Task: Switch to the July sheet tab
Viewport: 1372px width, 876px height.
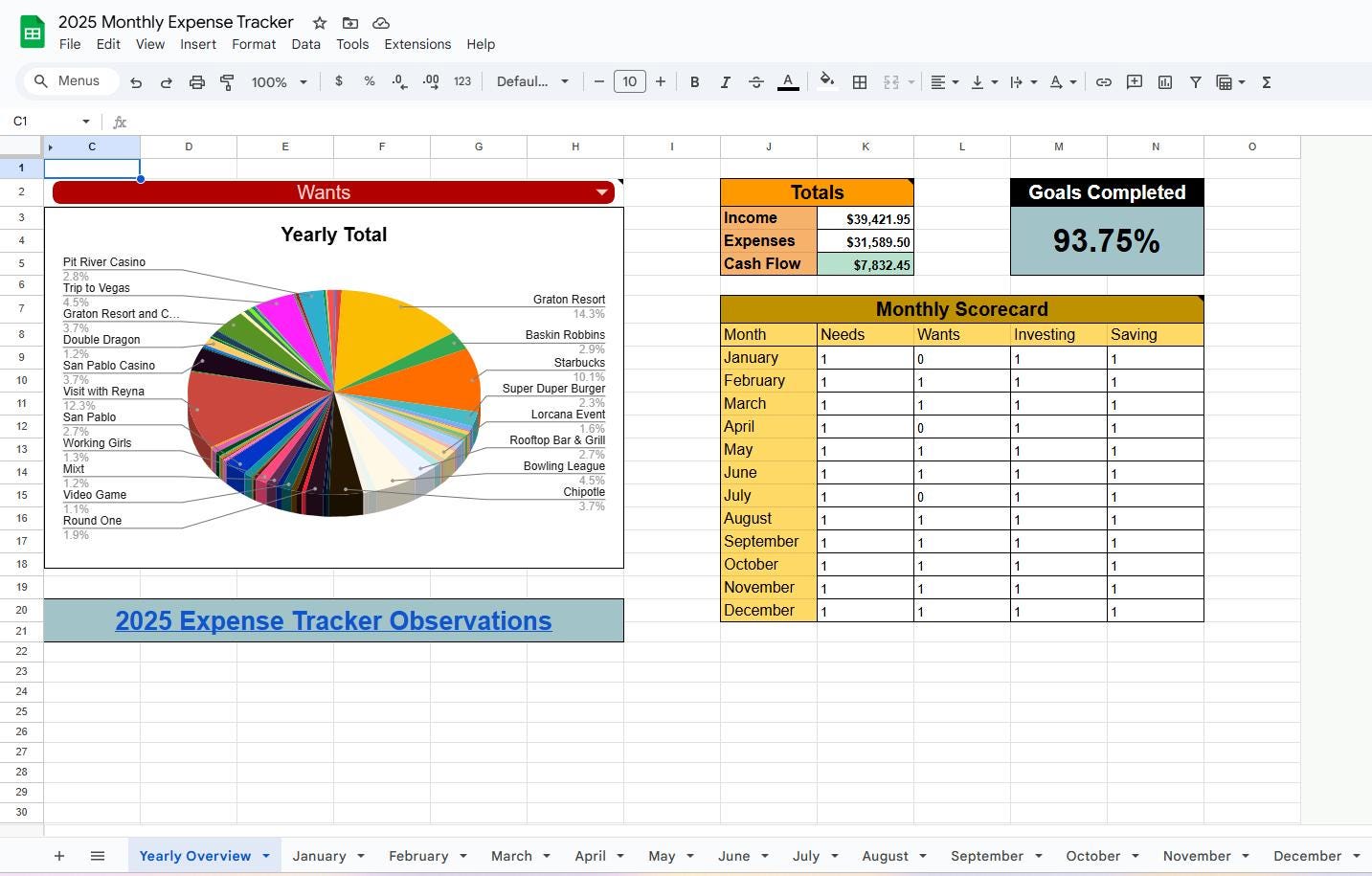Action: tap(806, 856)
